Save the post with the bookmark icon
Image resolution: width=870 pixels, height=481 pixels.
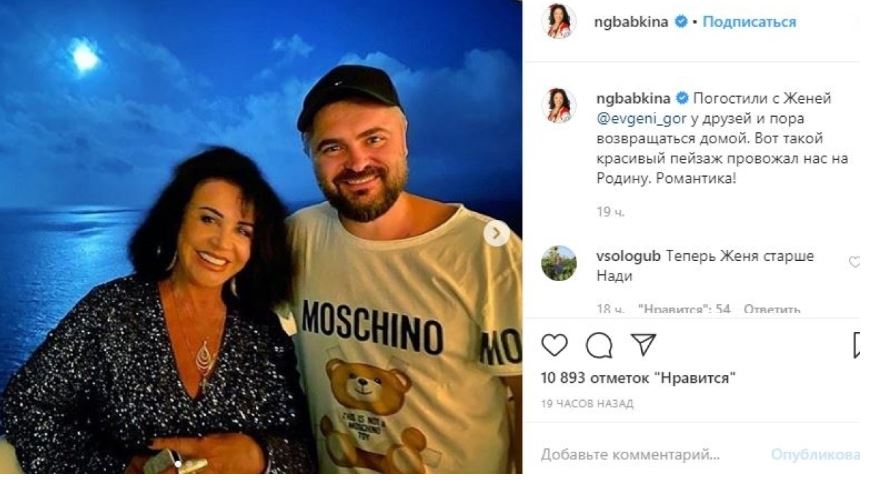(x=857, y=345)
